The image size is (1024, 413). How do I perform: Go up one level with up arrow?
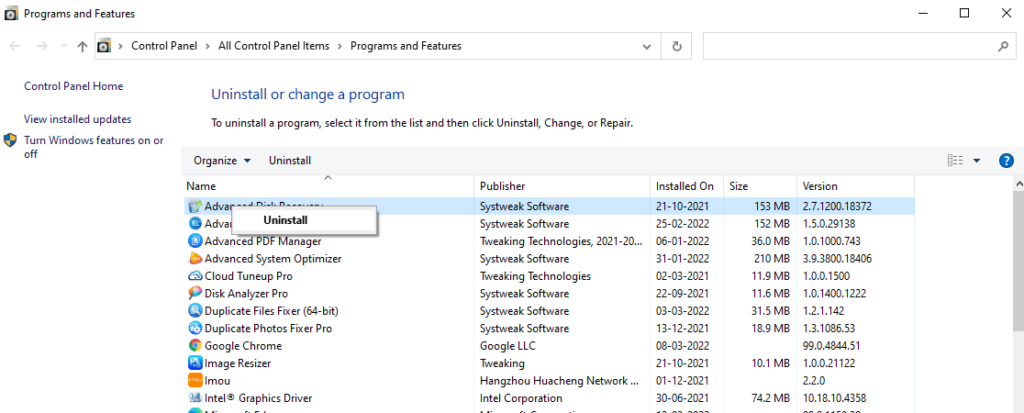pos(82,46)
